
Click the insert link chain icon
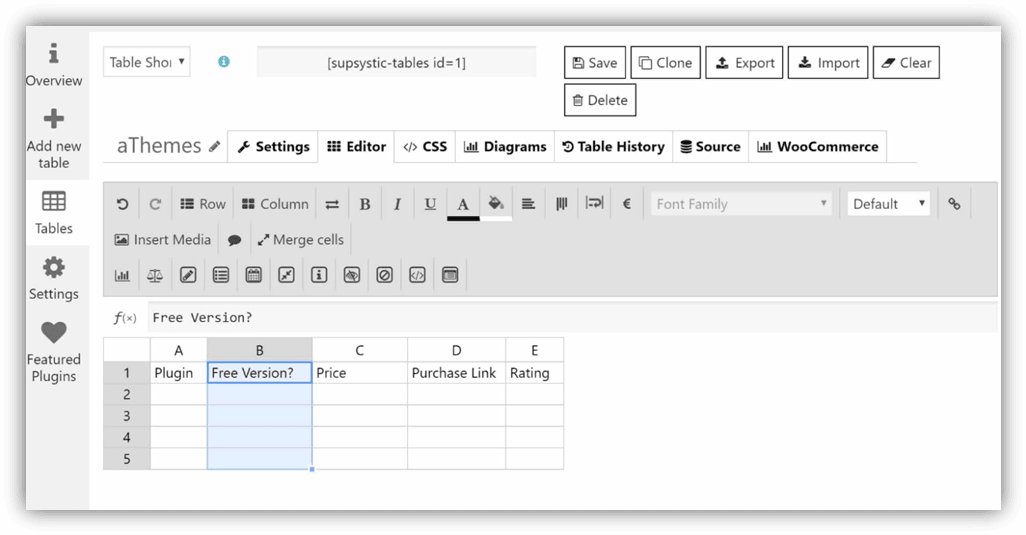[954, 204]
